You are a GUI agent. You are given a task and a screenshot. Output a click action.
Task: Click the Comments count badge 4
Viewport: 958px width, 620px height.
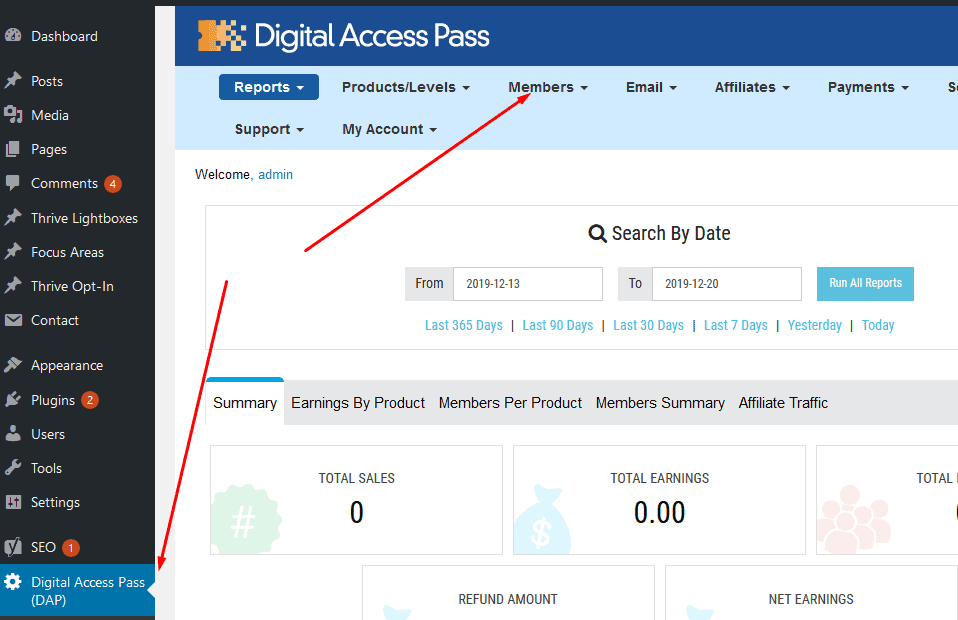(113, 183)
